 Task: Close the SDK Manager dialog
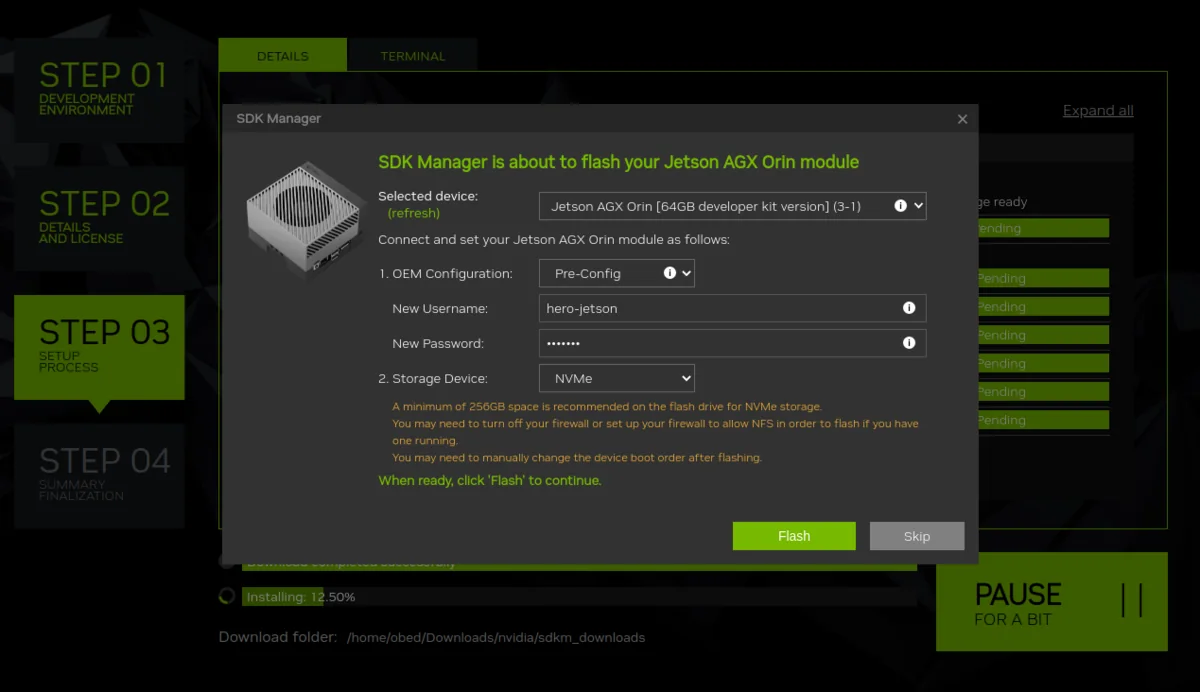[x=962, y=119]
